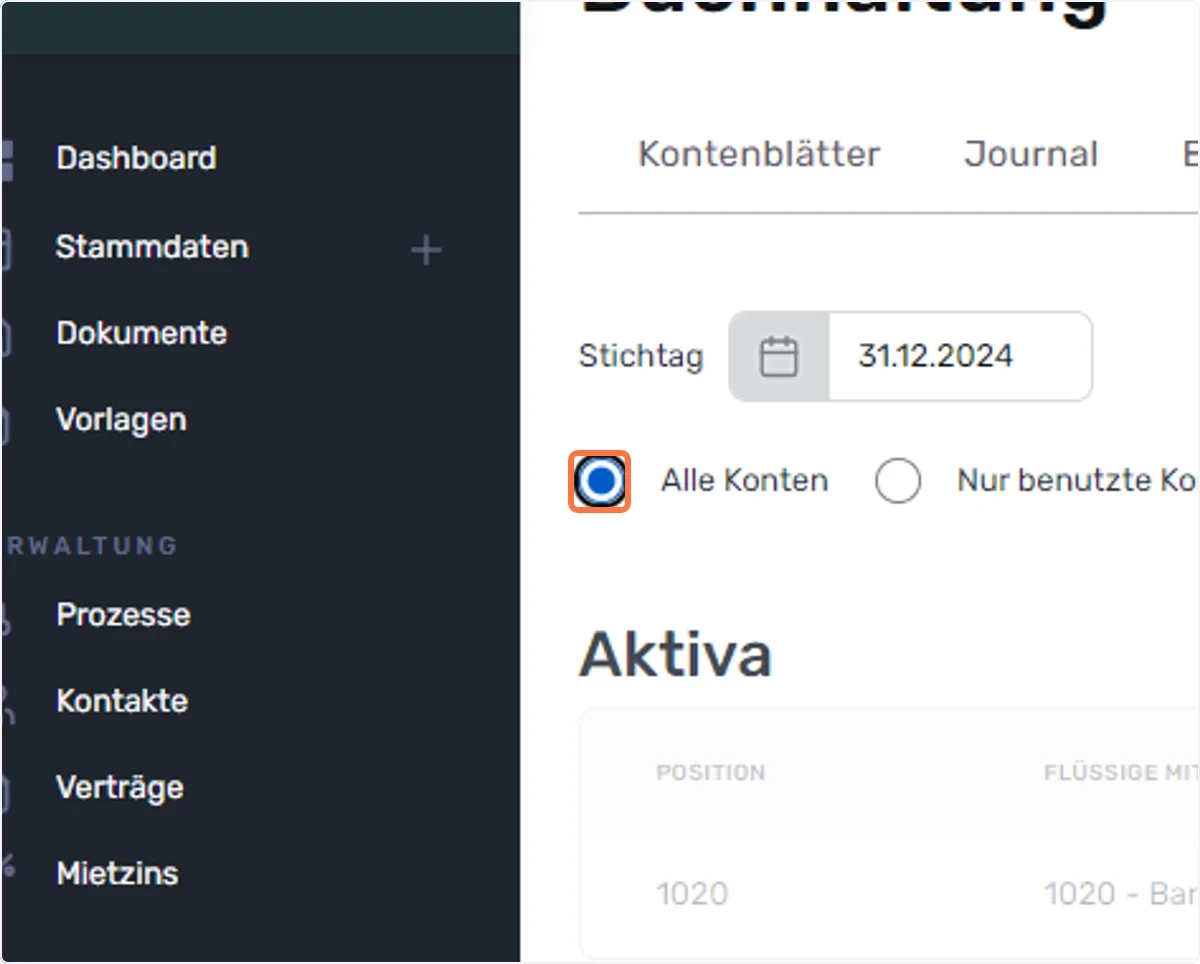The height and width of the screenshot is (964, 1200).
Task: Click the POSITION column header
Action: tap(710, 773)
